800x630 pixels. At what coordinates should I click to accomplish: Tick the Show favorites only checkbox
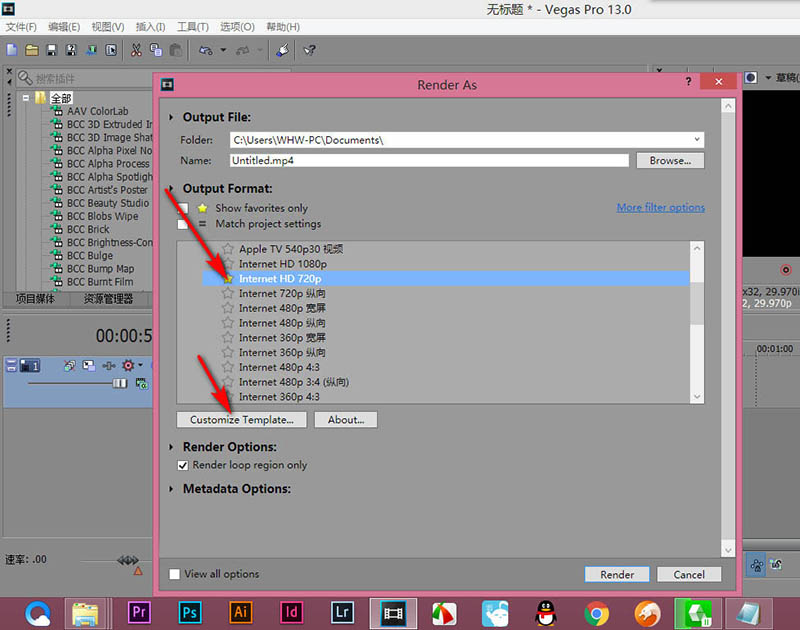coord(183,208)
